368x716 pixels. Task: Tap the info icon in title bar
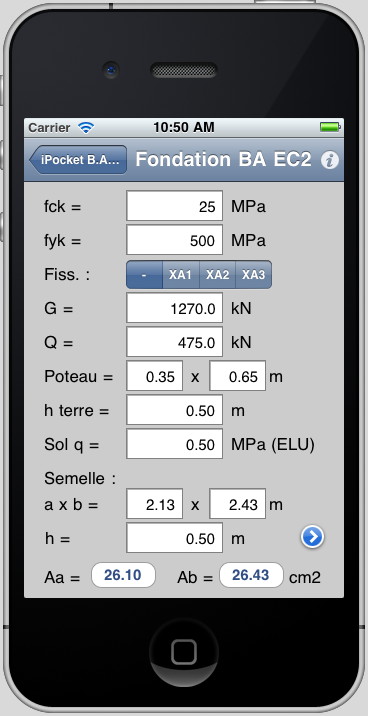[x=329, y=160]
